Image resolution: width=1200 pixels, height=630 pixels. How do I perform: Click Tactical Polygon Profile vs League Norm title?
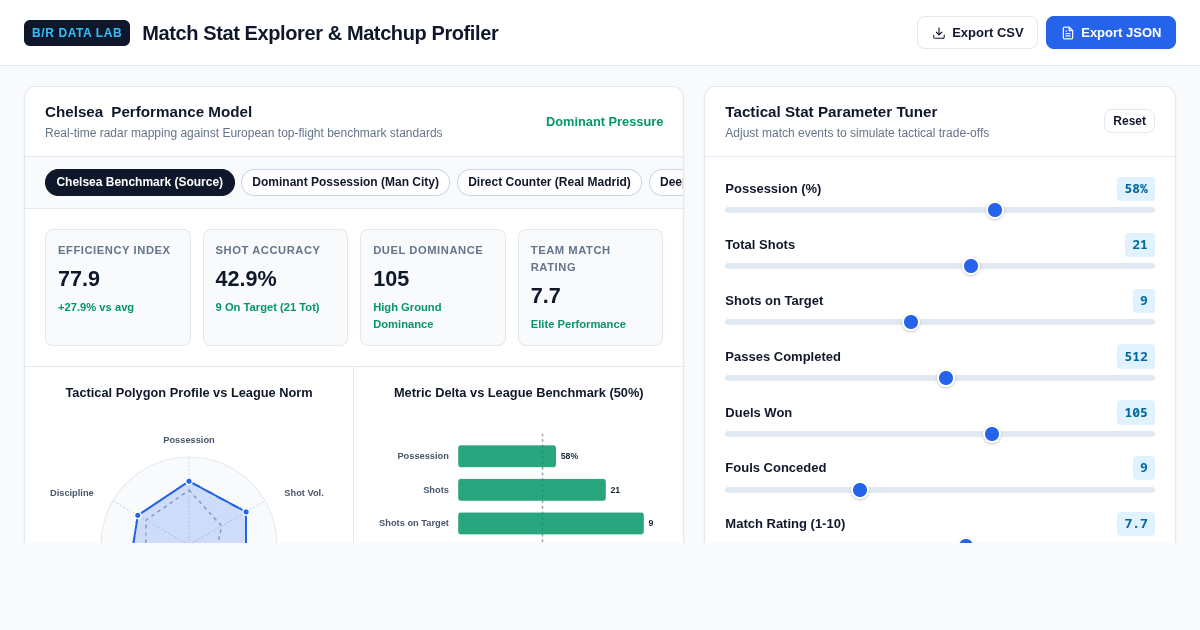pos(189,393)
